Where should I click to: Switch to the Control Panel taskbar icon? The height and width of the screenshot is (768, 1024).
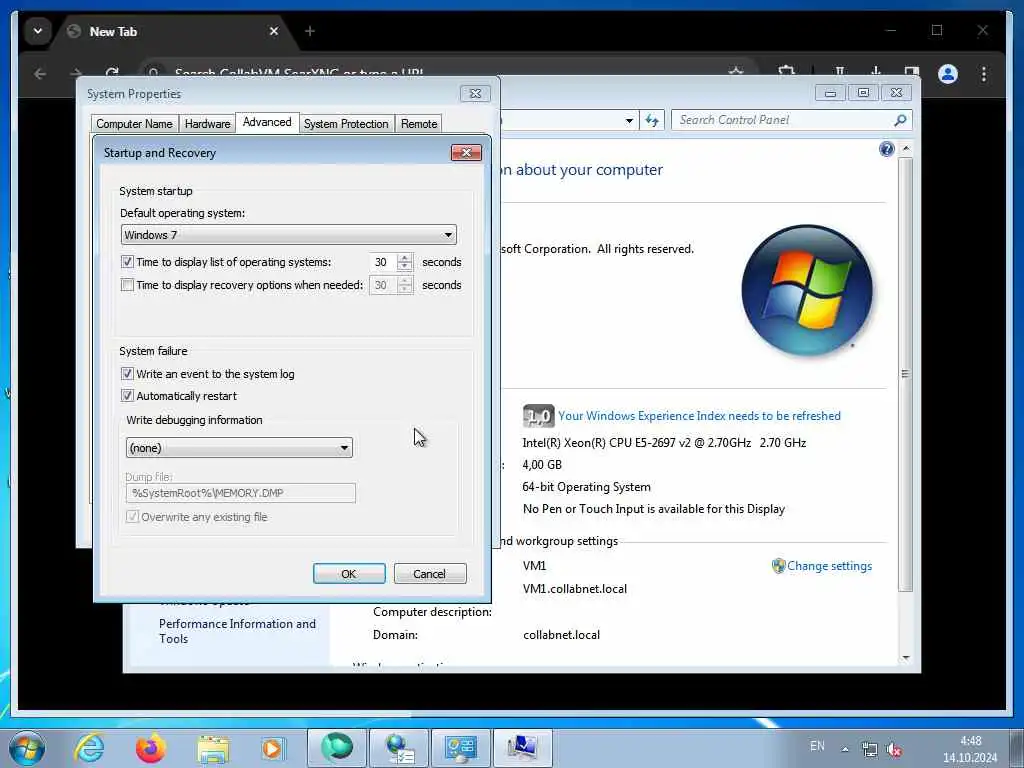click(x=460, y=748)
